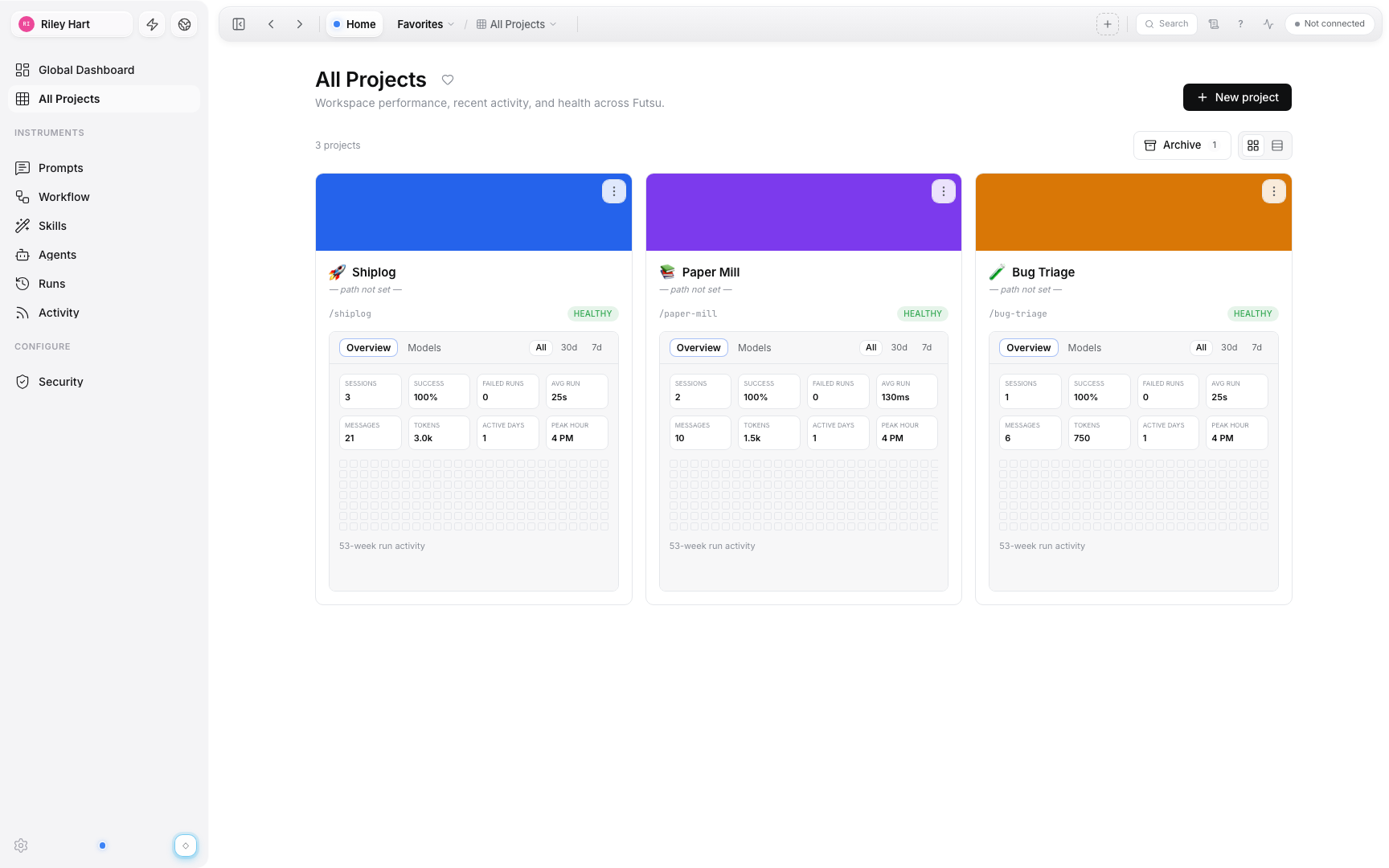Open Skills in sidebar
The width and height of the screenshot is (1389, 868).
pyautogui.click(x=104, y=226)
